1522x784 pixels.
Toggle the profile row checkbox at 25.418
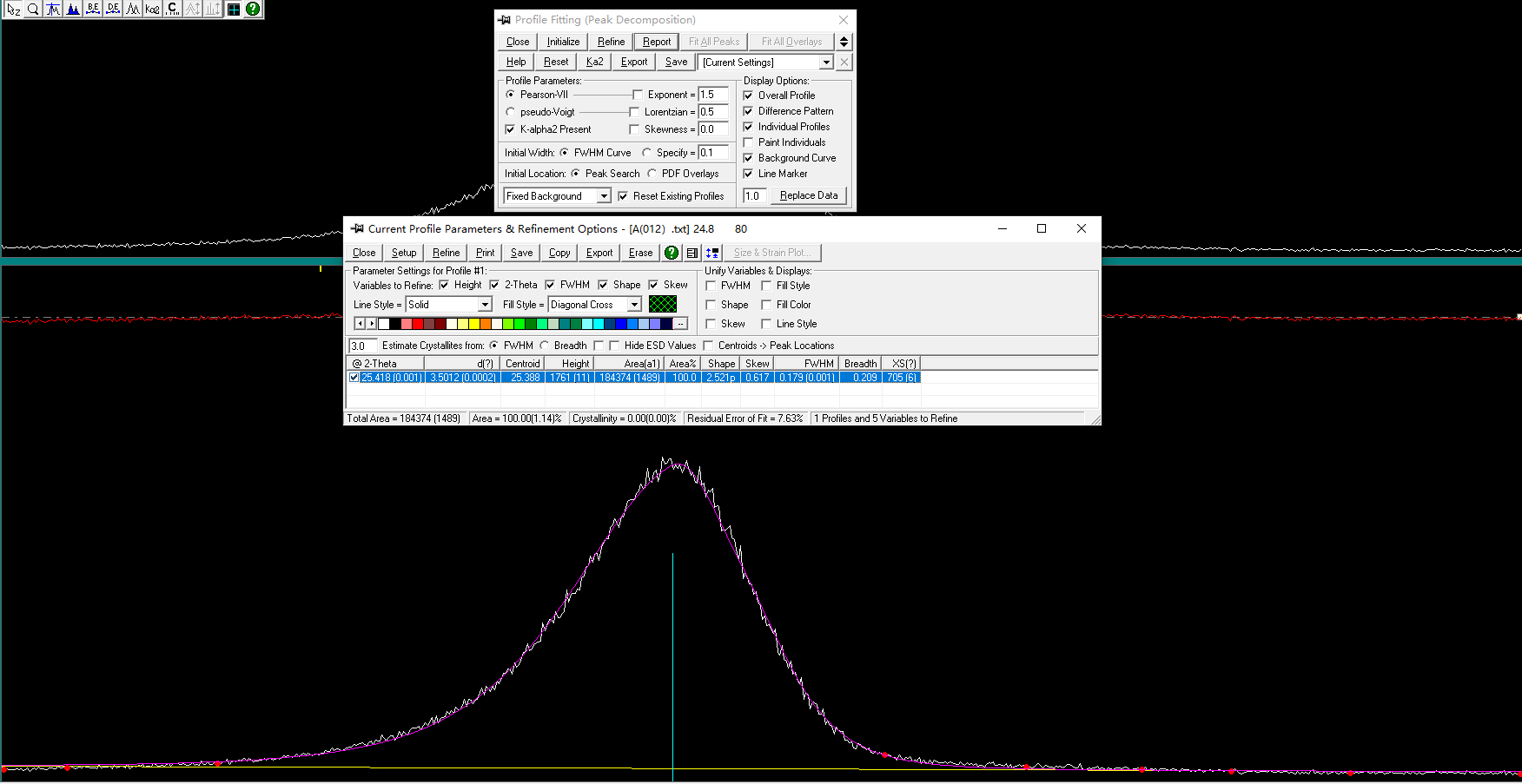click(x=354, y=378)
